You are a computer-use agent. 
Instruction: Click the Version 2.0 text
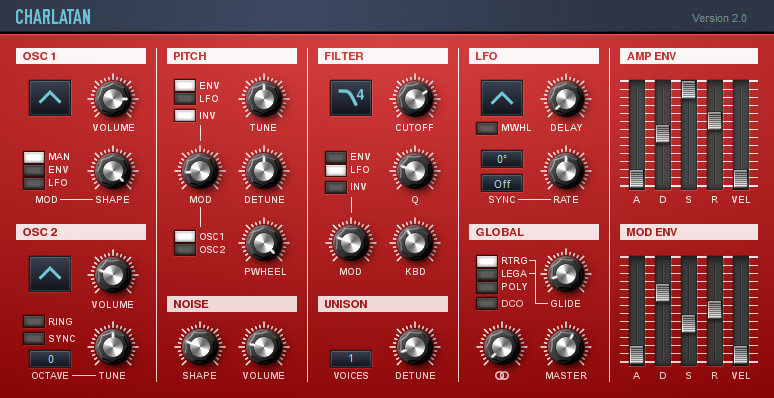[x=719, y=18]
